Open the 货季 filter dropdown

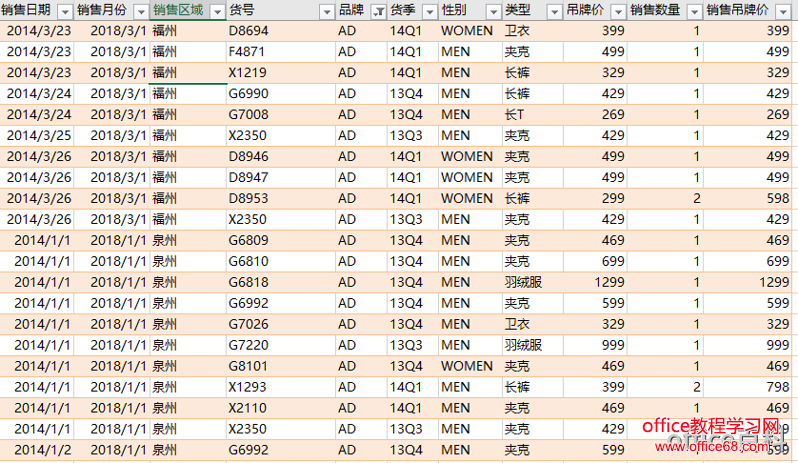tap(430, 11)
